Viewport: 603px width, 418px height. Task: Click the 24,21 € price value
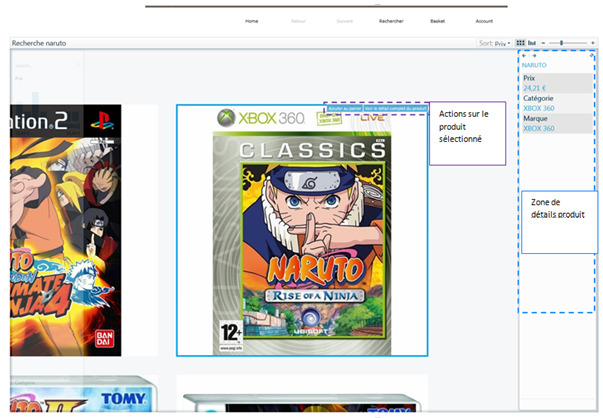pyautogui.click(x=535, y=88)
